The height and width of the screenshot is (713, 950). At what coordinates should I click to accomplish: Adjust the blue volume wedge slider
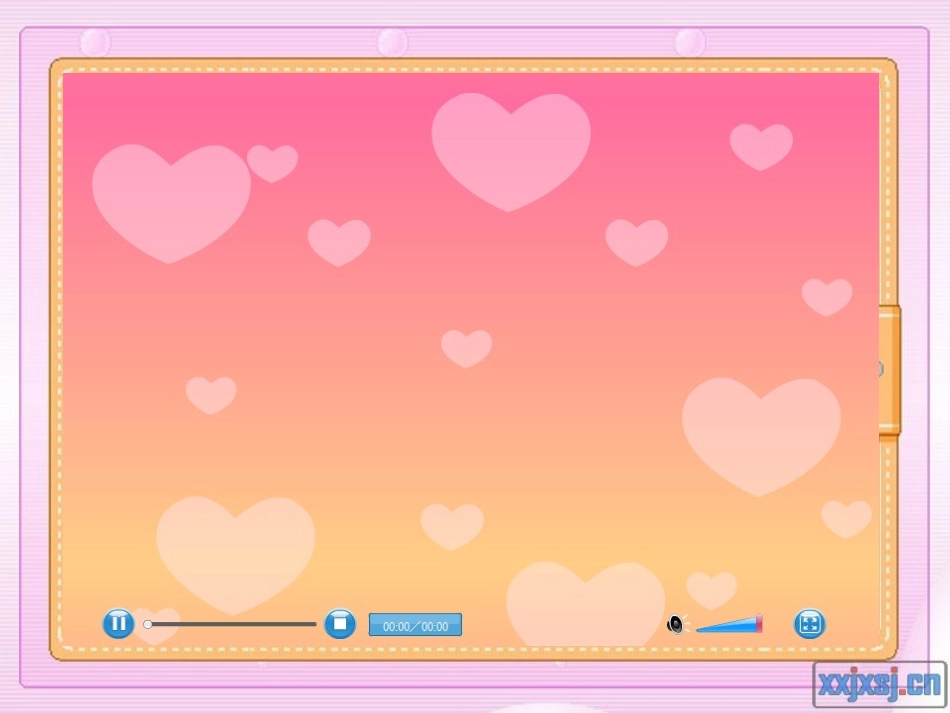(729, 624)
